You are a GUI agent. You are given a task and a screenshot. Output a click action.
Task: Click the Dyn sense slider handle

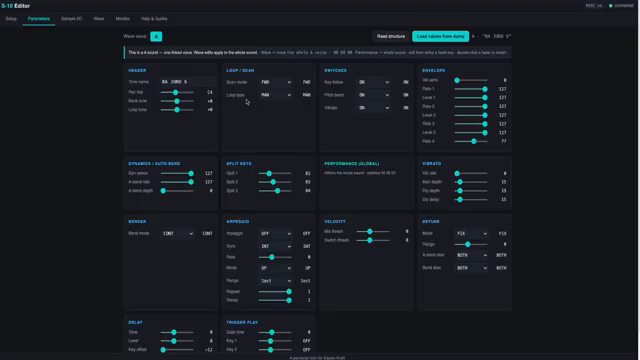pos(191,173)
